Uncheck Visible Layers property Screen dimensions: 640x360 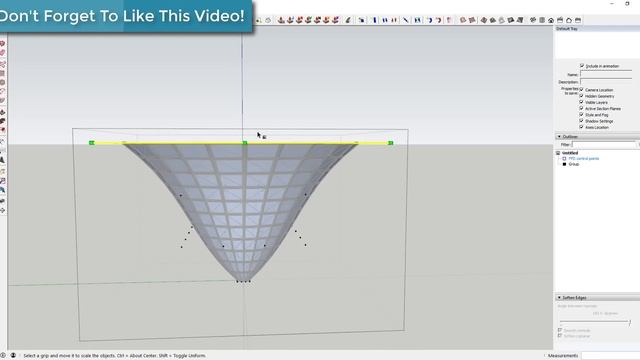581,102
